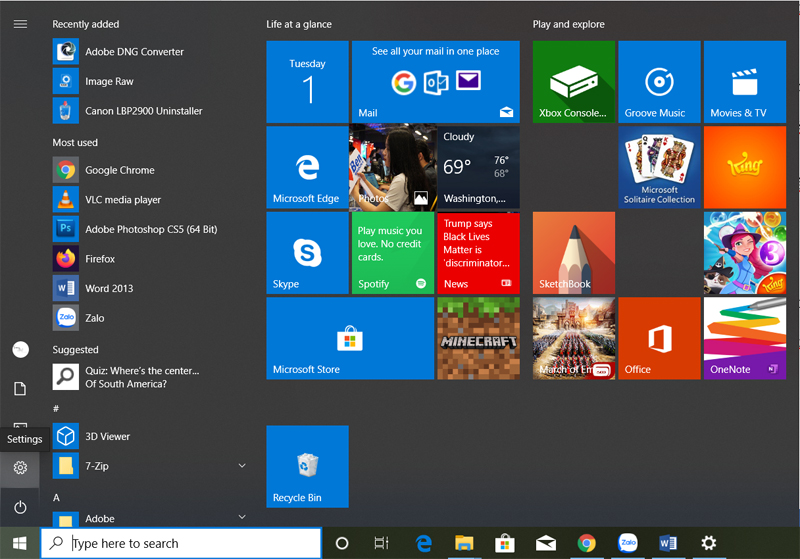
Task: Open the Microsoft Store tile
Action: tap(350, 339)
